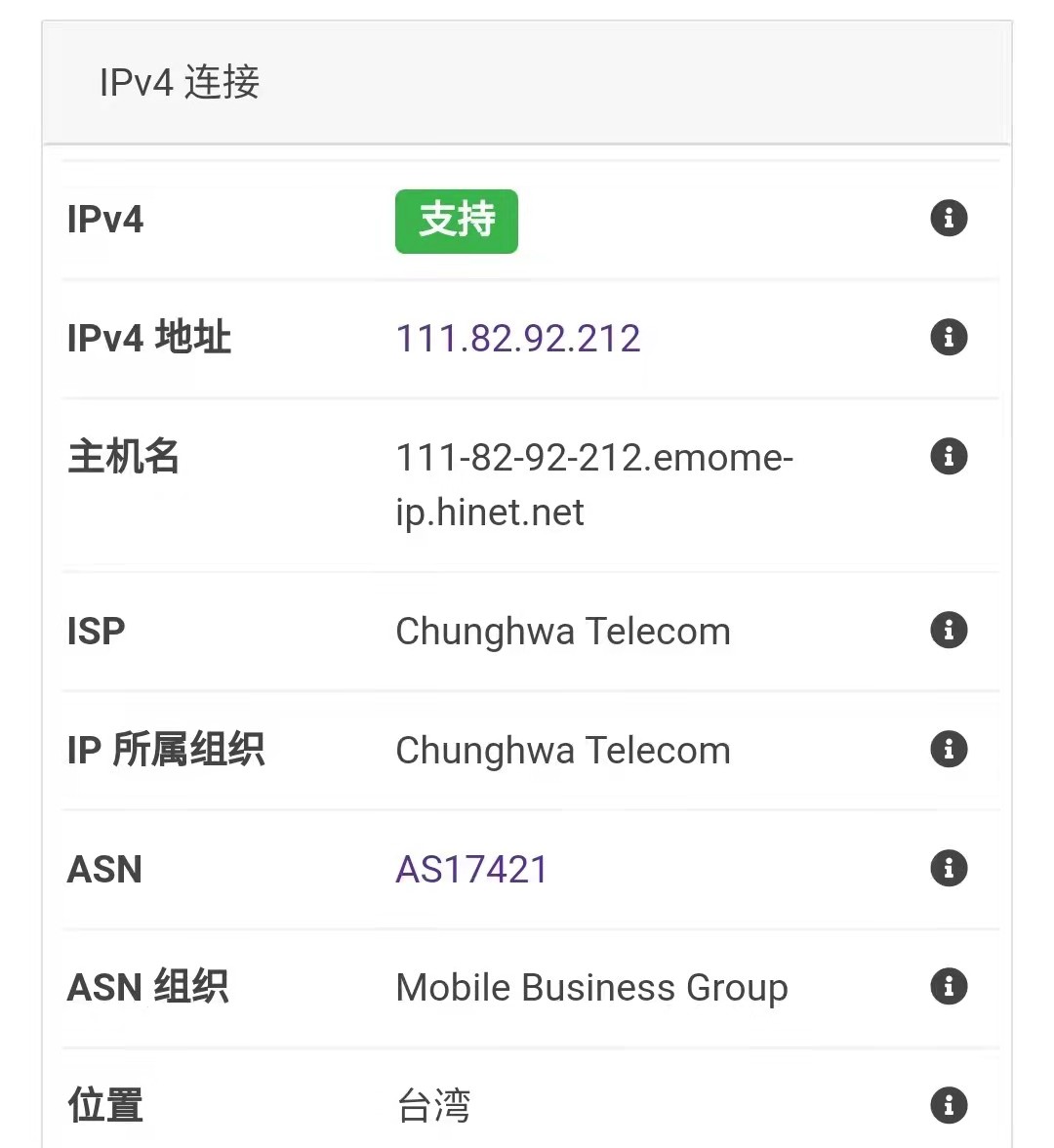Click the ISP value Chunghwa Telecom
This screenshot has height=1148, width=1054.
pyautogui.click(x=563, y=632)
